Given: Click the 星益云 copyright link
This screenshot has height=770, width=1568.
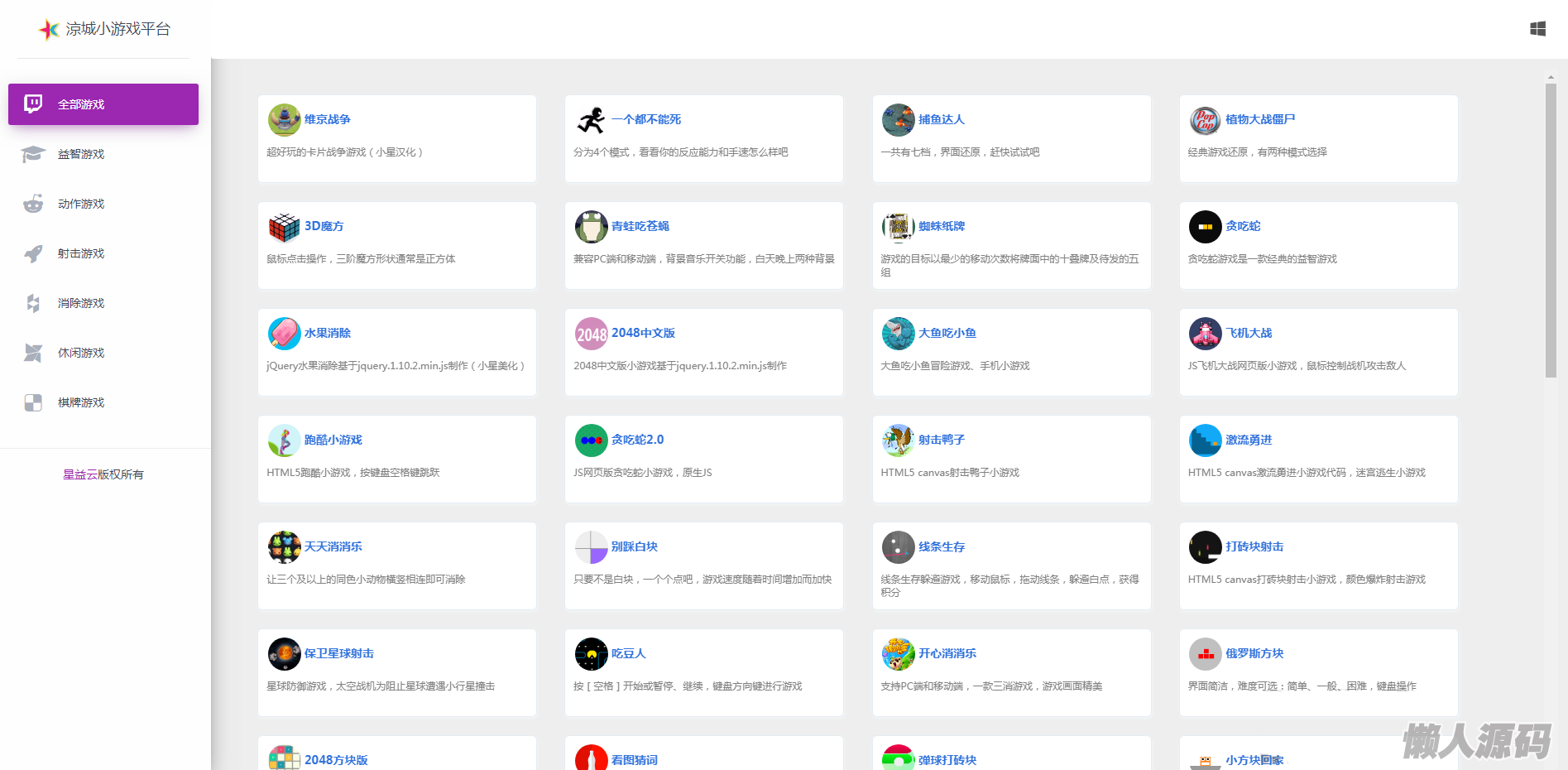Looking at the screenshot, I should (x=80, y=474).
